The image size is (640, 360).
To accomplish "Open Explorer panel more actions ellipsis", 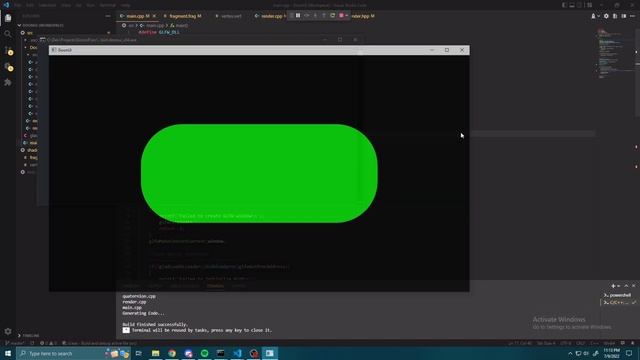I will [x=108, y=16].
